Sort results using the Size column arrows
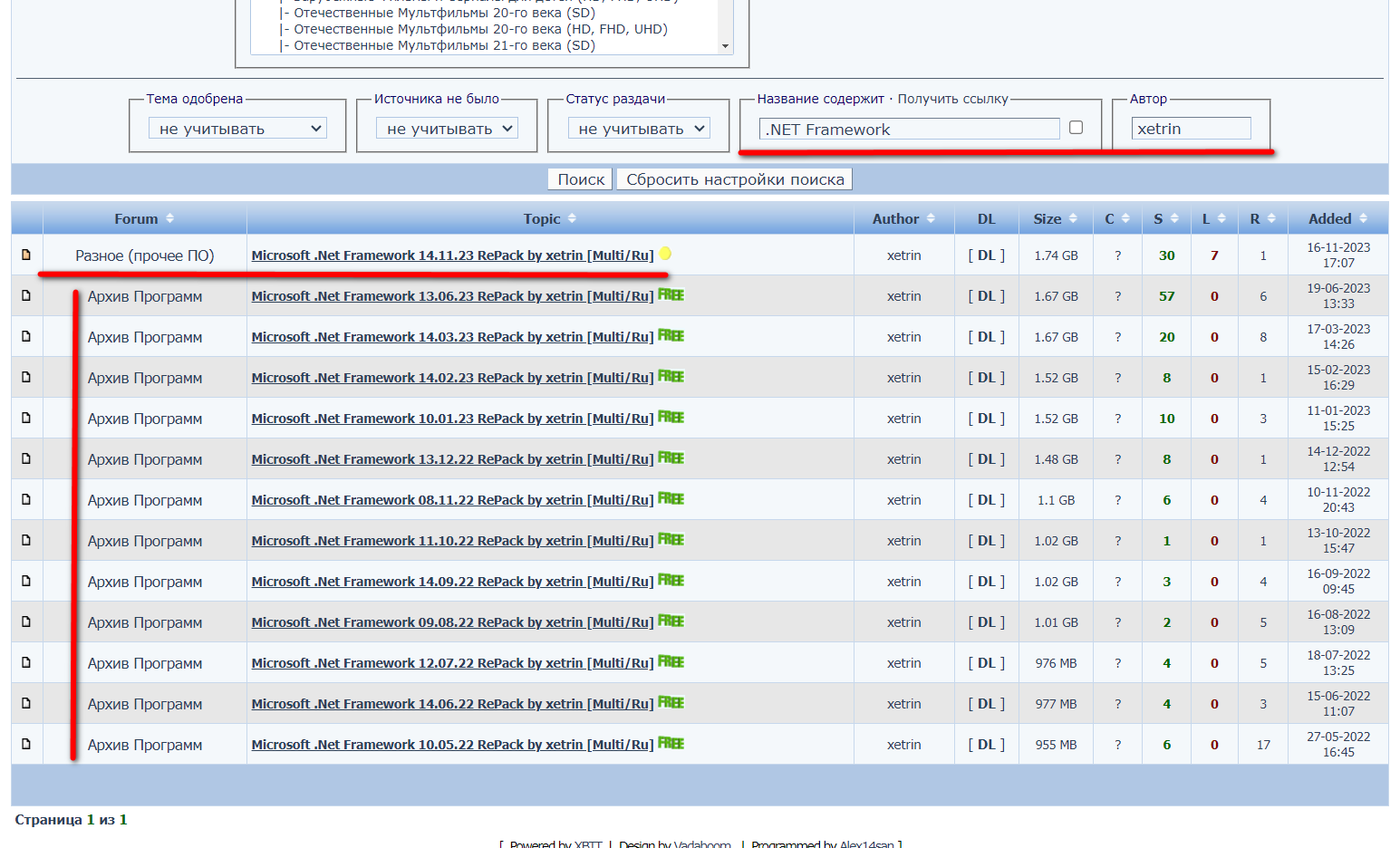The width and height of the screenshot is (1400, 848). coord(1073,218)
